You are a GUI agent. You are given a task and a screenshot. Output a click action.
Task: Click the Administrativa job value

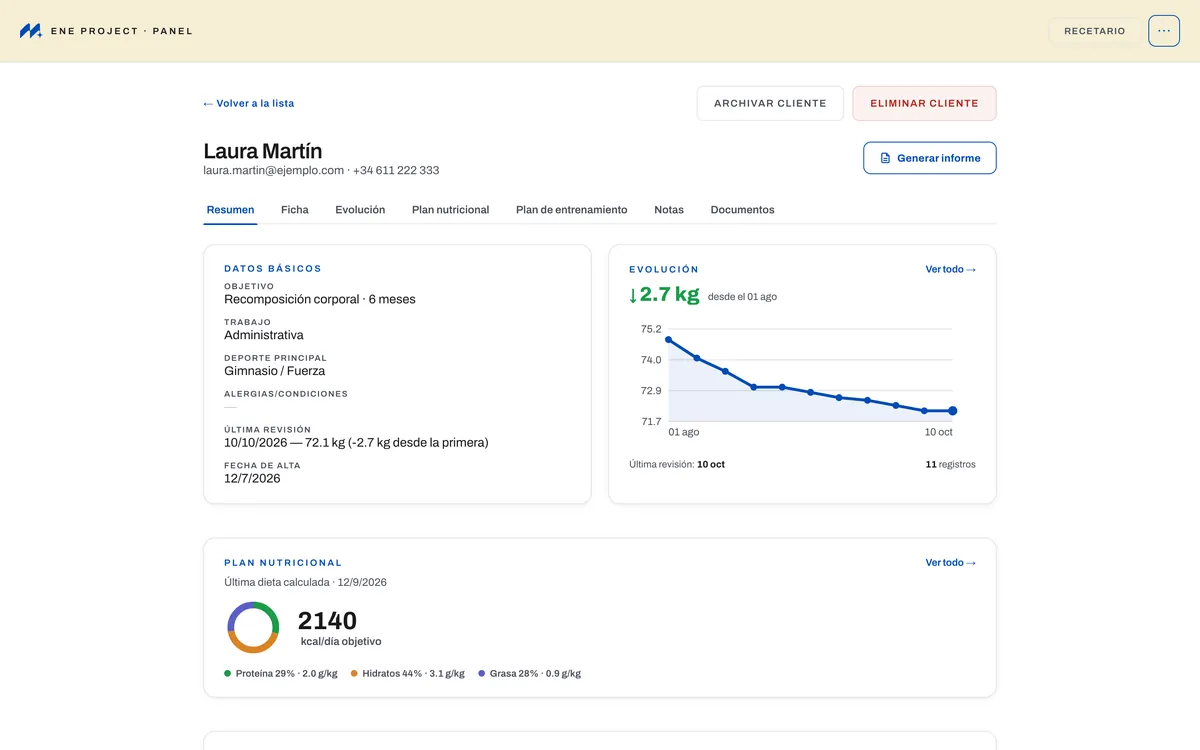pos(264,335)
